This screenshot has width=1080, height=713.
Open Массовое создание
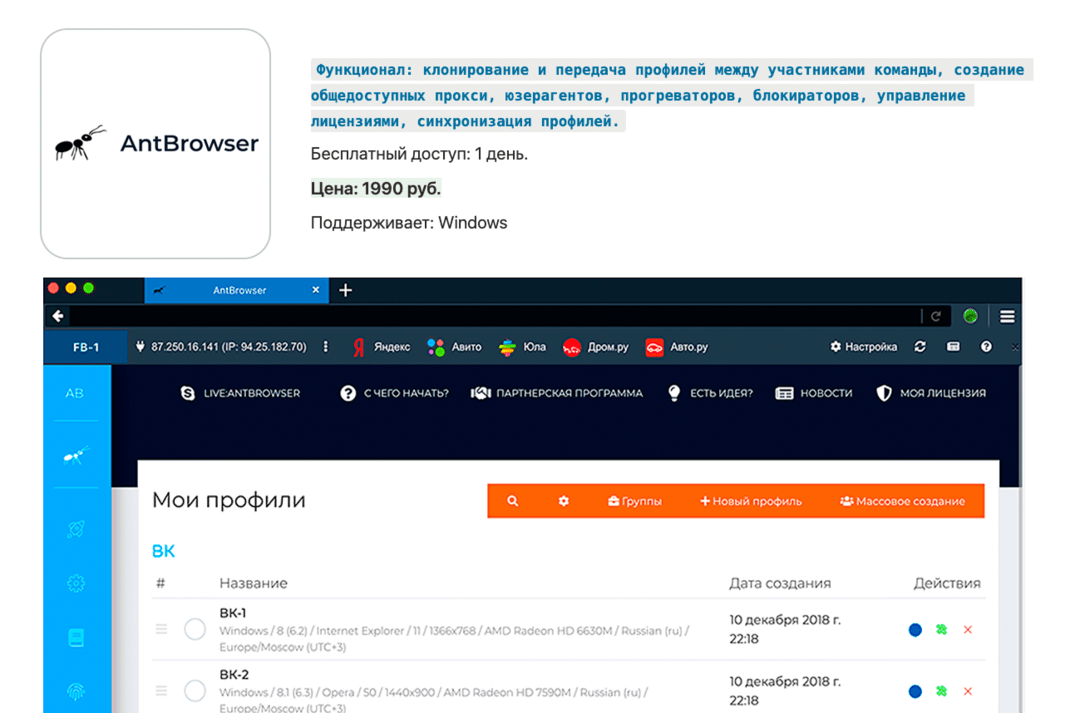(x=903, y=501)
